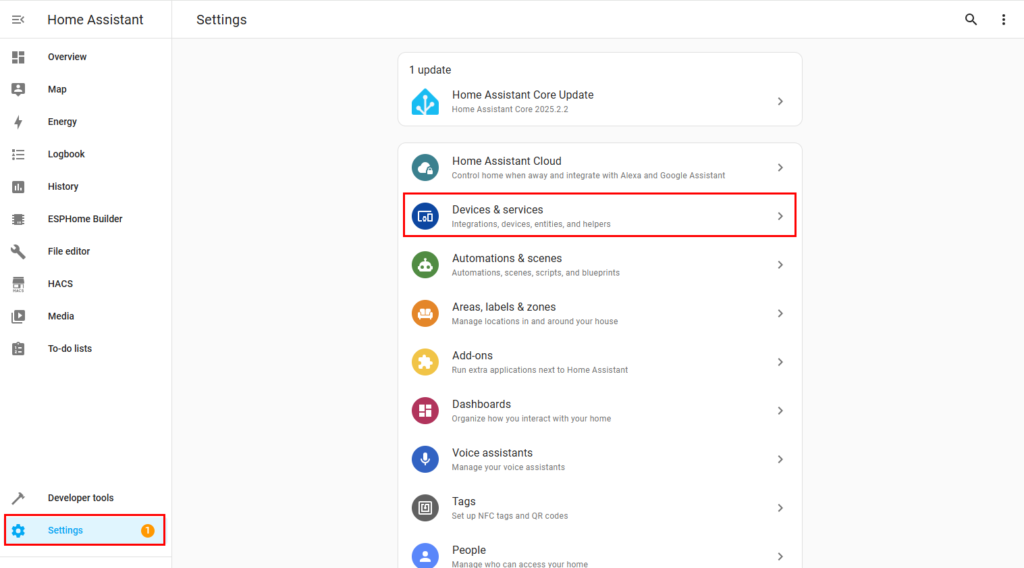Click chevron on Automations & scenes row
This screenshot has width=1024, height=568.
tap(780, 265)
